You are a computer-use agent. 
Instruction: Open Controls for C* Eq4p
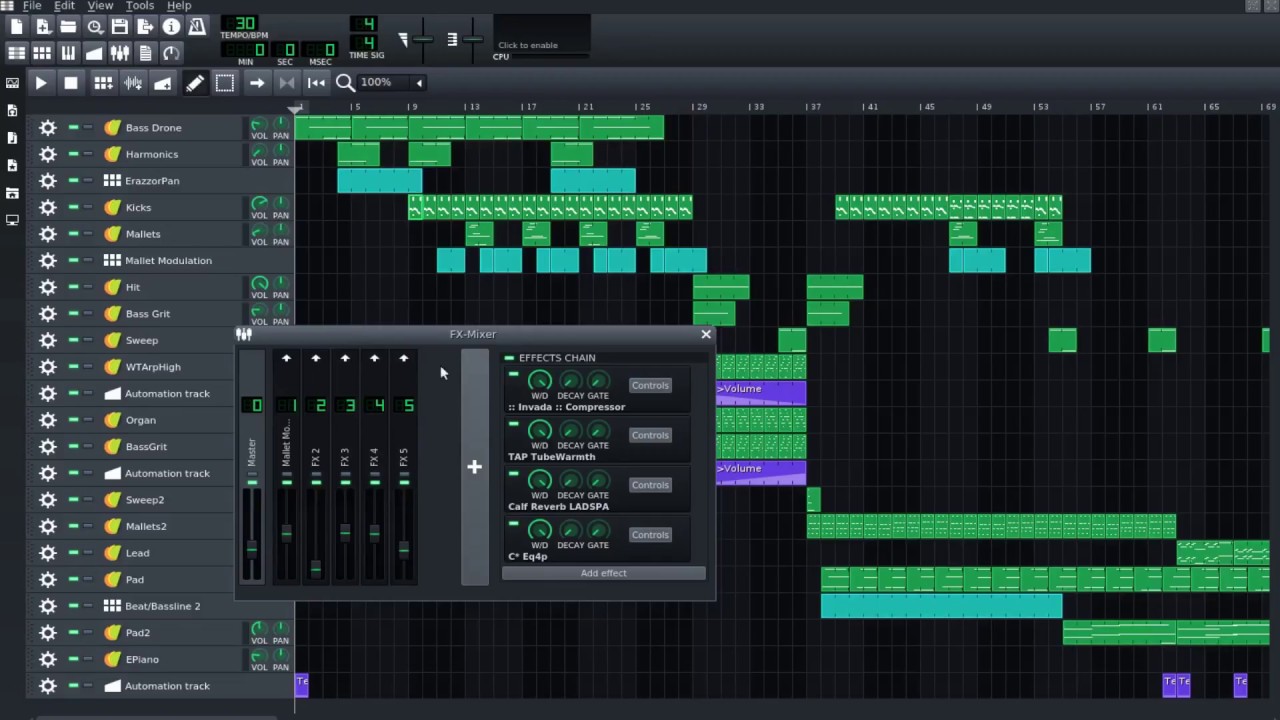650,535
